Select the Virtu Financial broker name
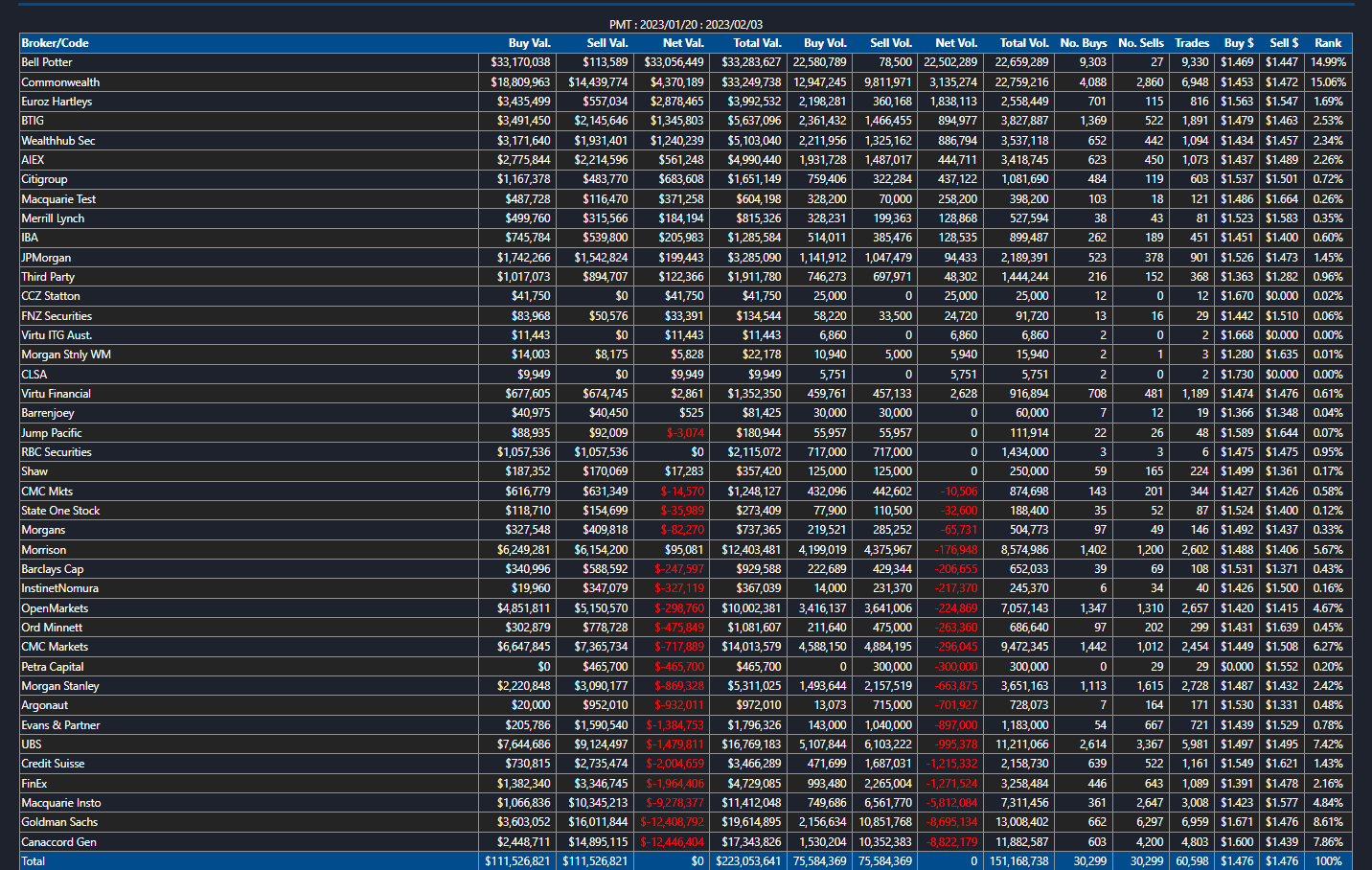 56,394
